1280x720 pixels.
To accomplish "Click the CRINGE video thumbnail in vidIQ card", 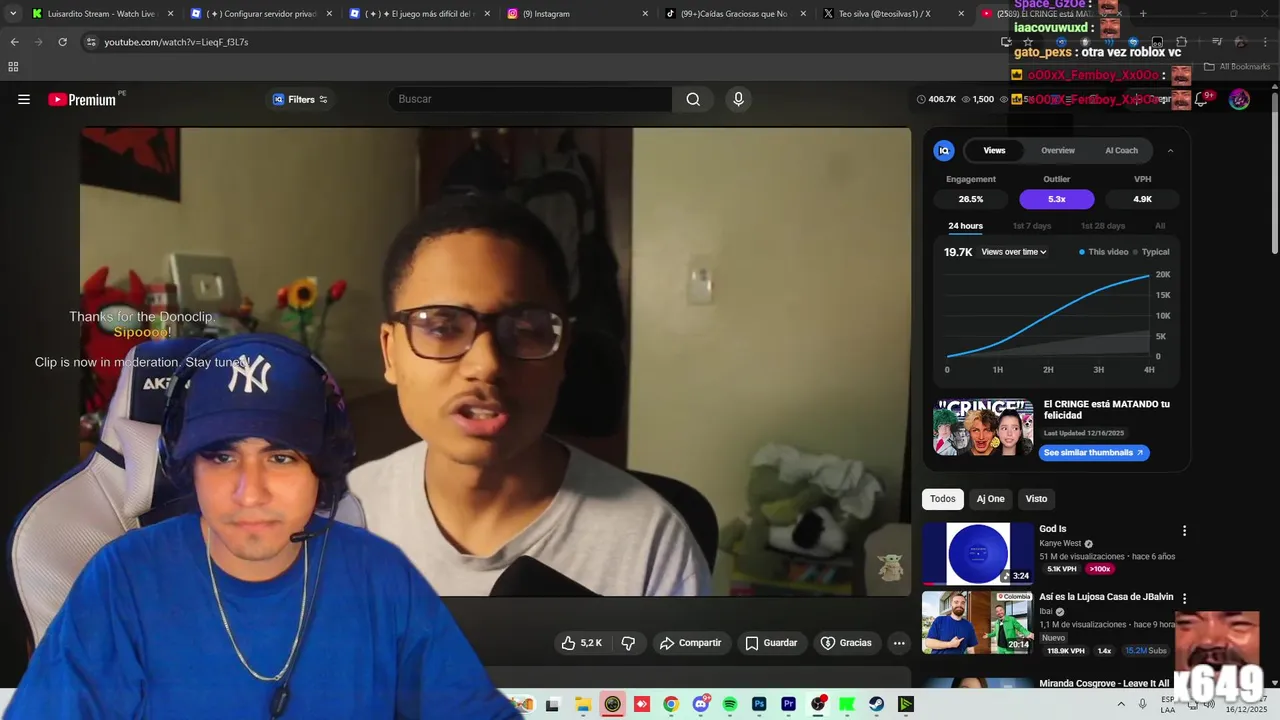I will [x=983, y=428].
